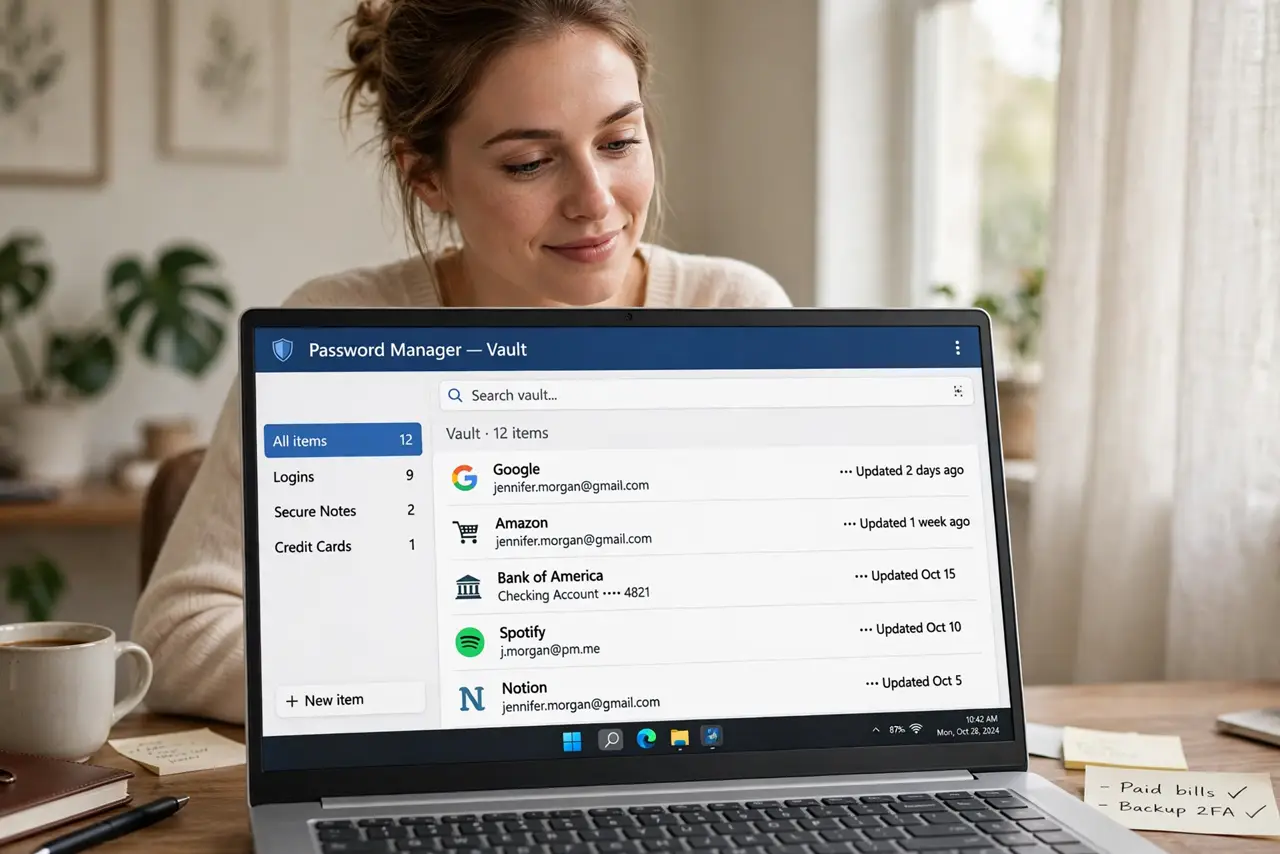Launch Microsoft Edge from the taskbar
The width and height of the screenshot is (1280, 854).
[646, 738]
